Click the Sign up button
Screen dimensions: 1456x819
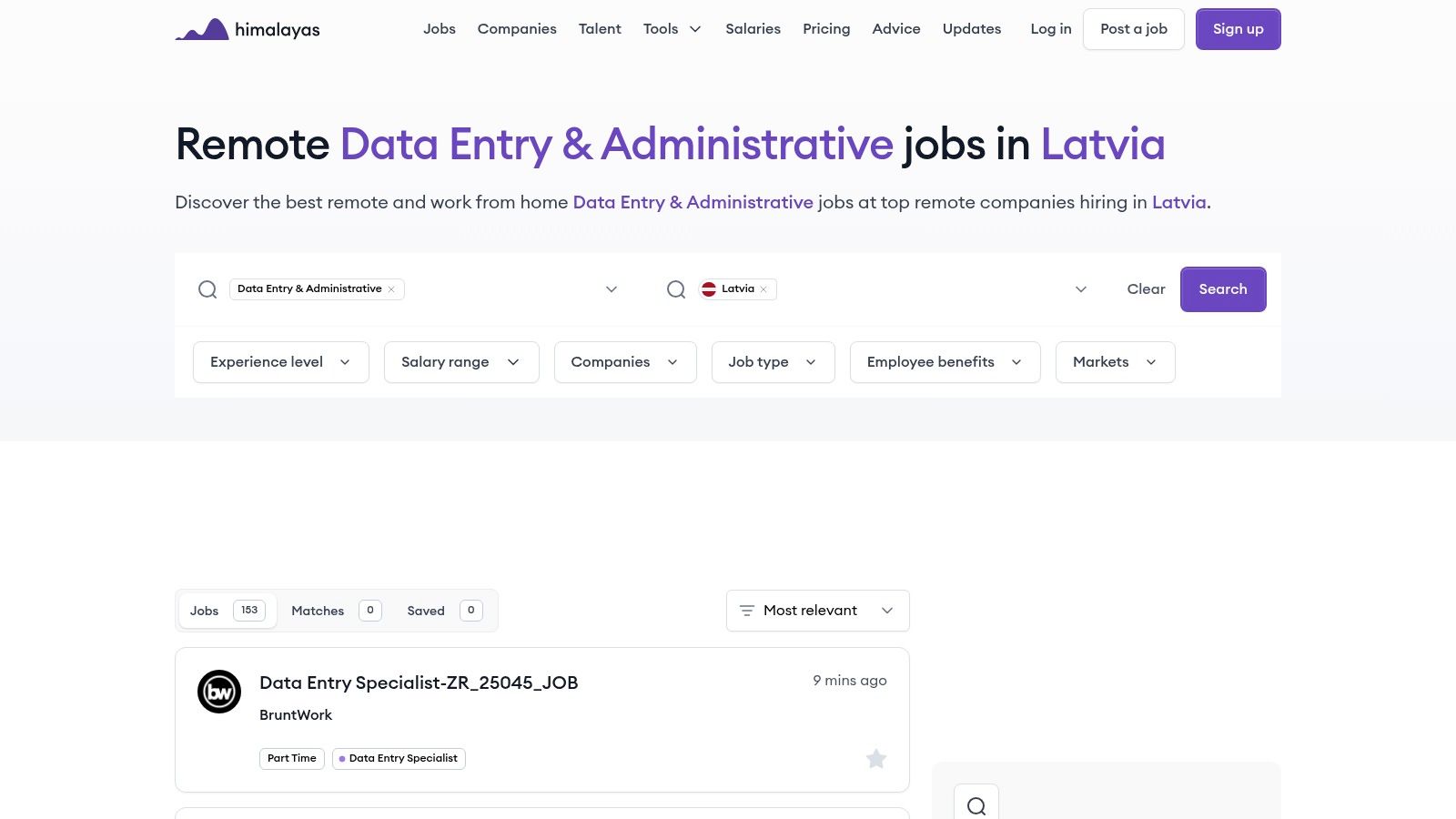coord(1239,29)
